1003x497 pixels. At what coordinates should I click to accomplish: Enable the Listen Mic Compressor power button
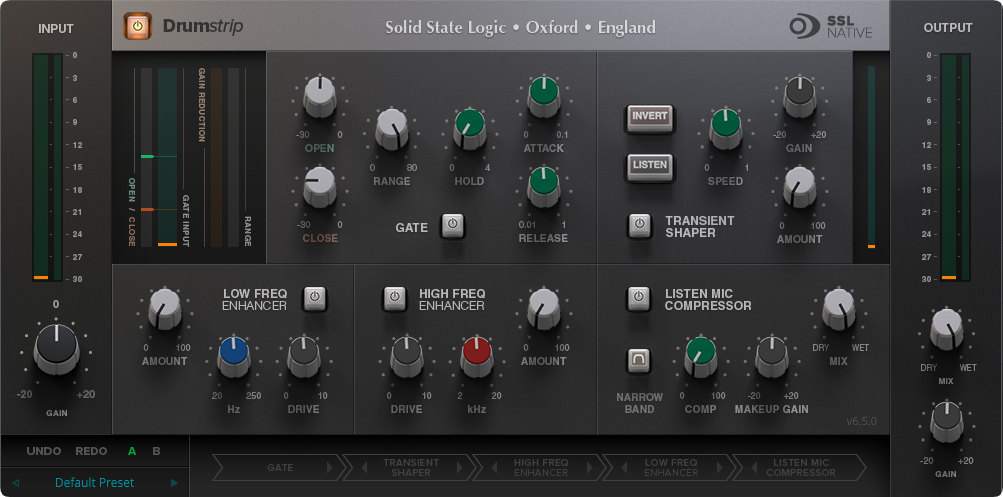click(x=638, y=299)
